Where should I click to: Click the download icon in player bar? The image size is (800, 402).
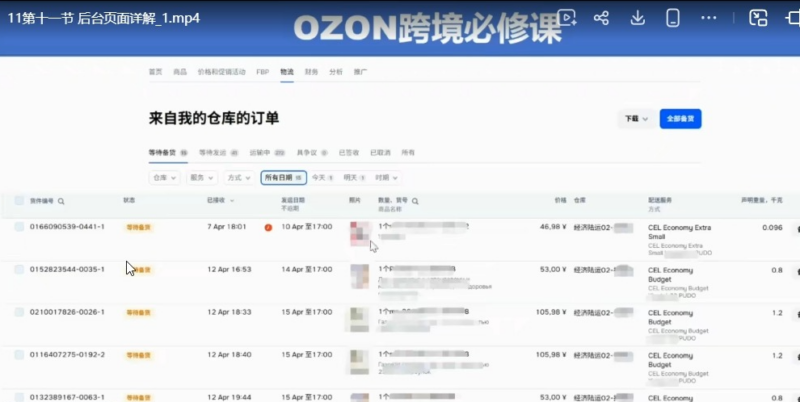click(x=637, y=18)
